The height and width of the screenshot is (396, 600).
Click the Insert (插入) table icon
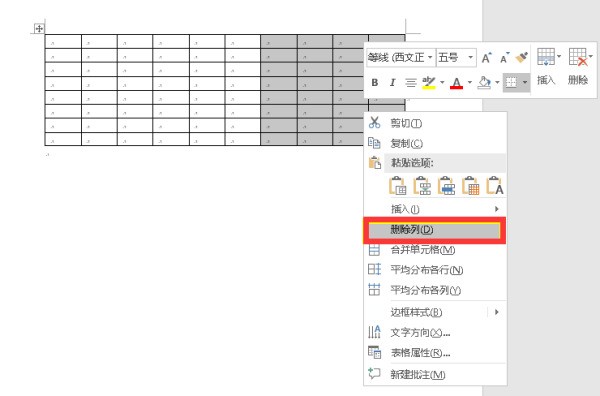pos(546,57)
